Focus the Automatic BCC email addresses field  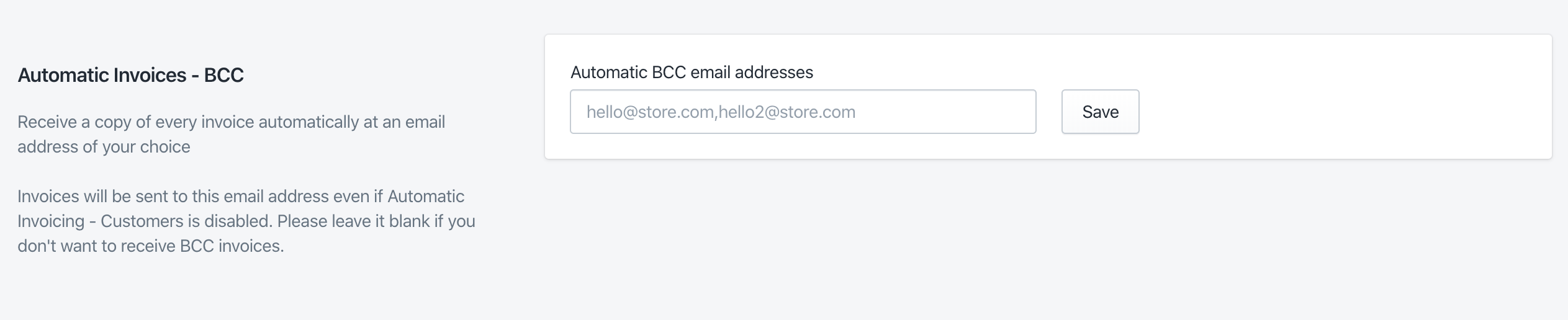[803, 112]
